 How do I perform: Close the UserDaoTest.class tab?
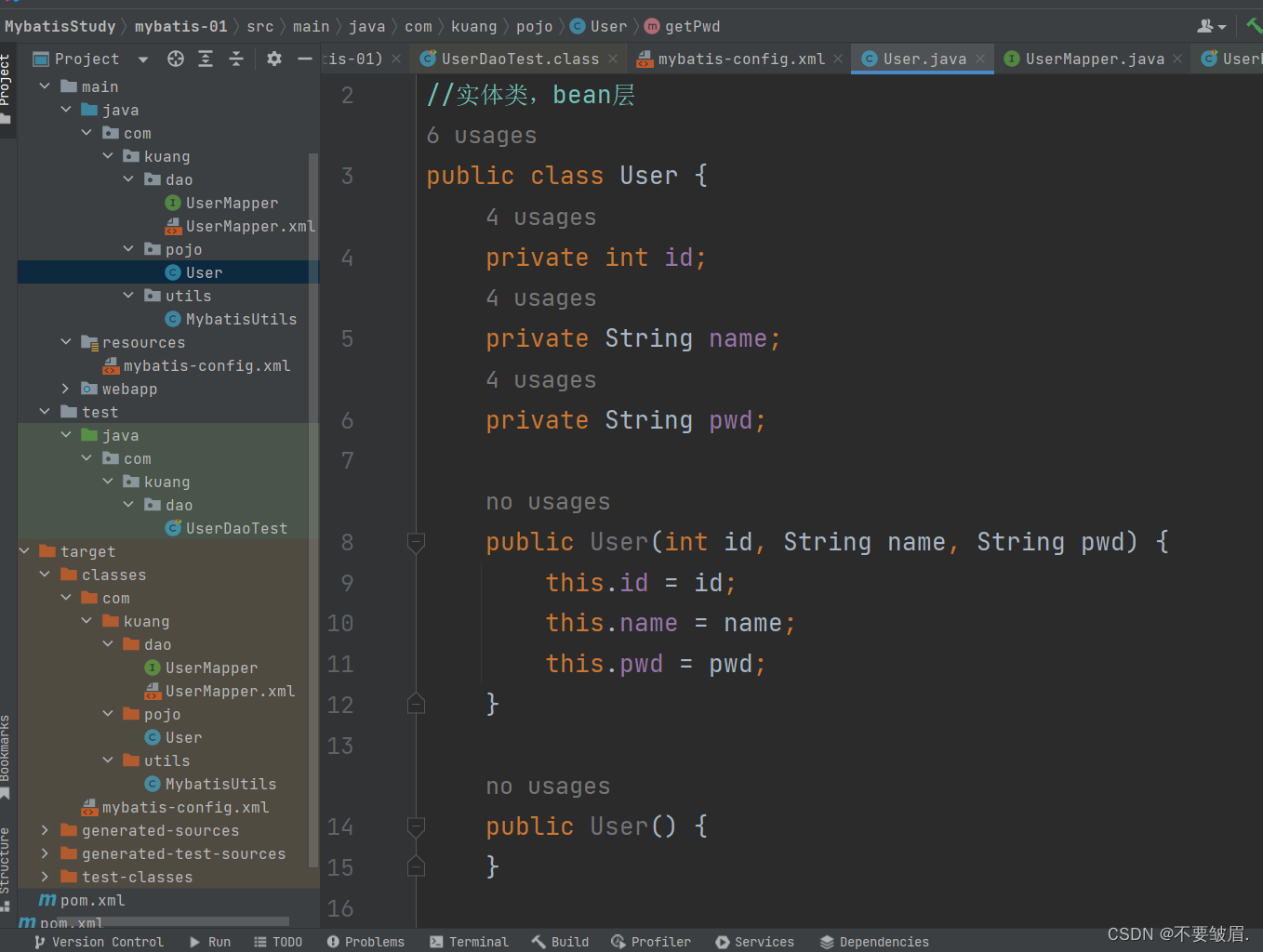(x=613, y=59)
